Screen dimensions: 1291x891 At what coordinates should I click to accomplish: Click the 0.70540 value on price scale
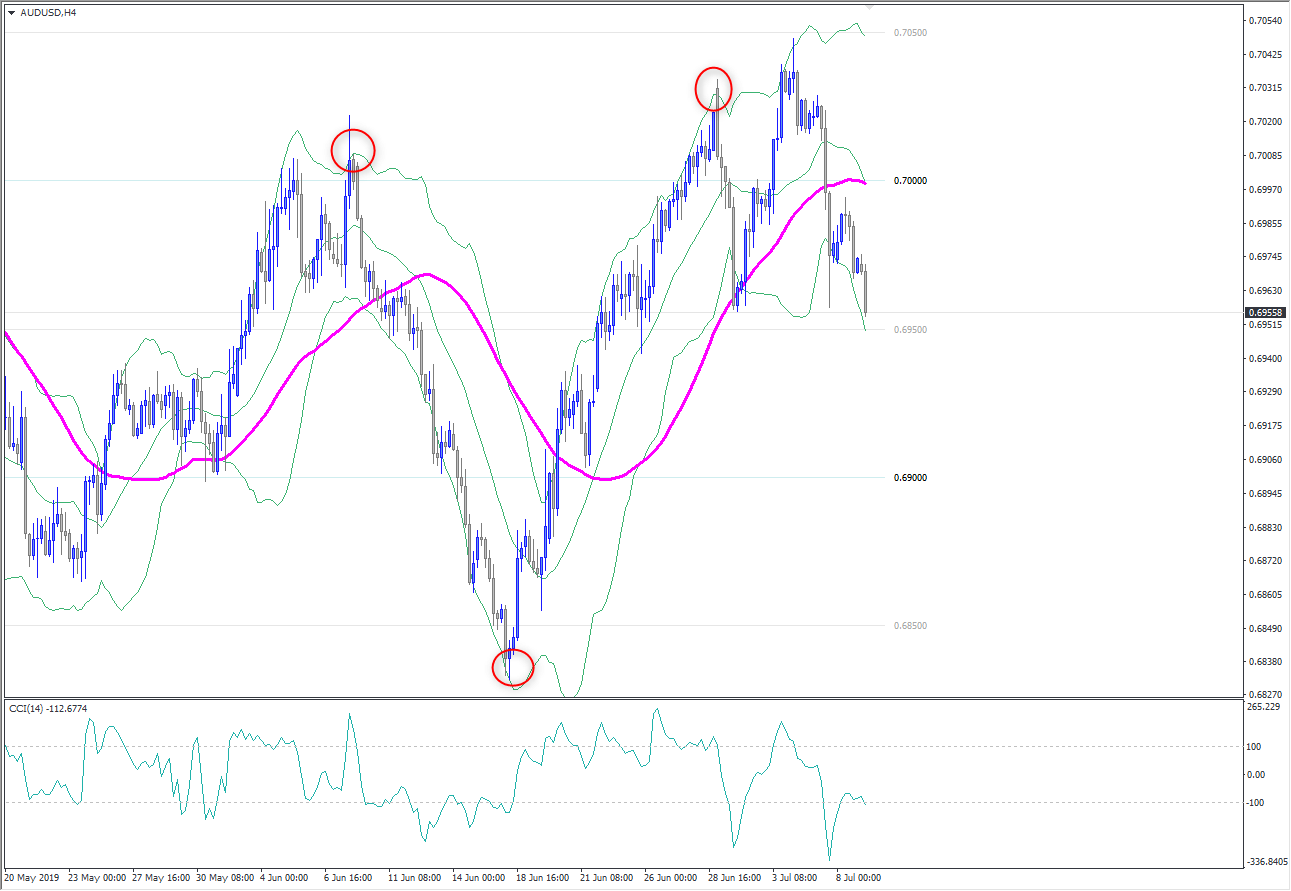click(x=1265, y=20)
